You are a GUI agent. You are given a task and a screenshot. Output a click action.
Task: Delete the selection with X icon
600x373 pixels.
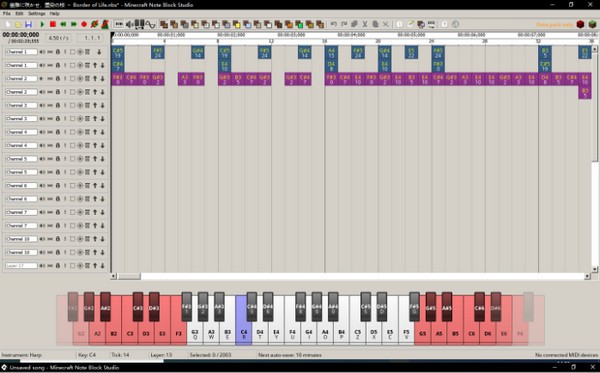tap(386, 24)
